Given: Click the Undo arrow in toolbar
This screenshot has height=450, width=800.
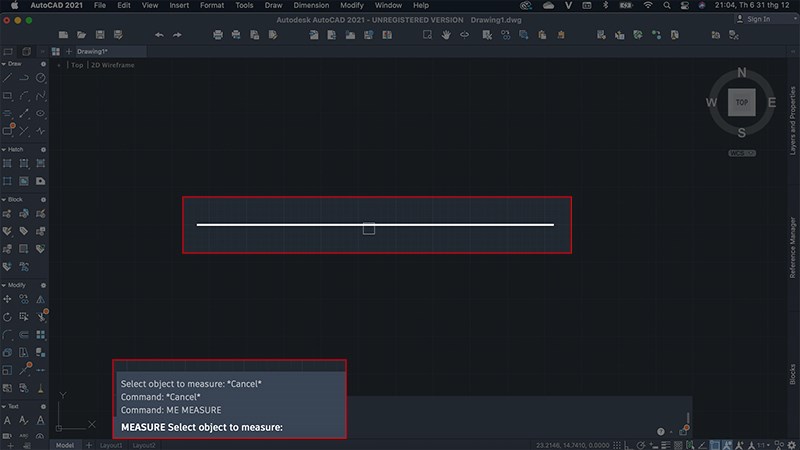Looking at the screenshot, I should coord(159,35).
